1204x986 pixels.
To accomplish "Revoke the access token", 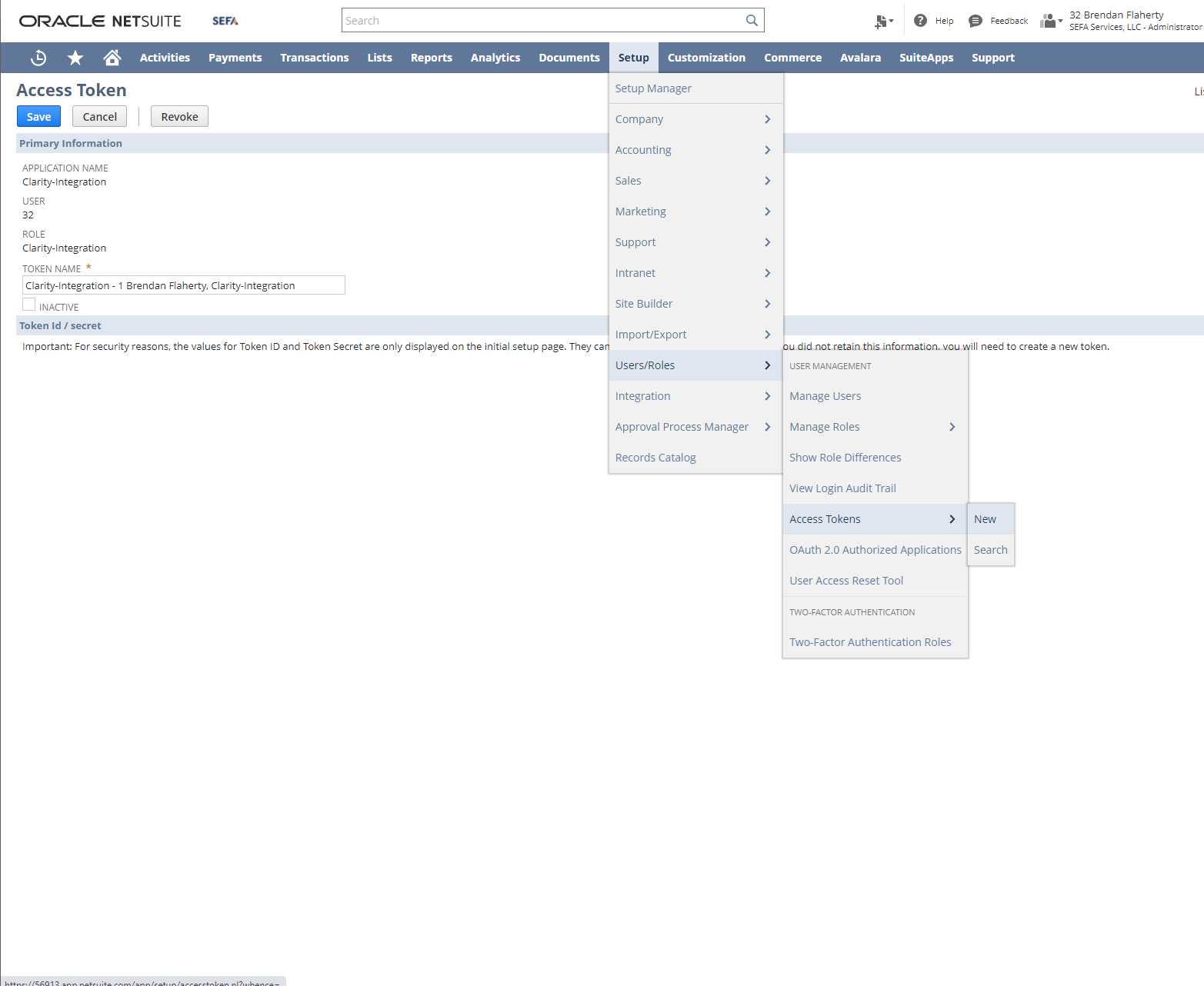I will 179,117.
